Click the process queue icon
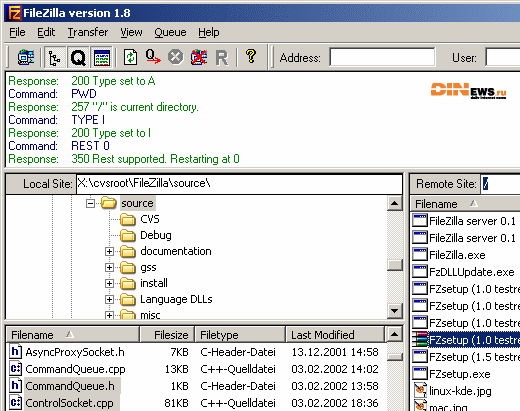Viewport: 520px width, 411px height. (153, 57)
